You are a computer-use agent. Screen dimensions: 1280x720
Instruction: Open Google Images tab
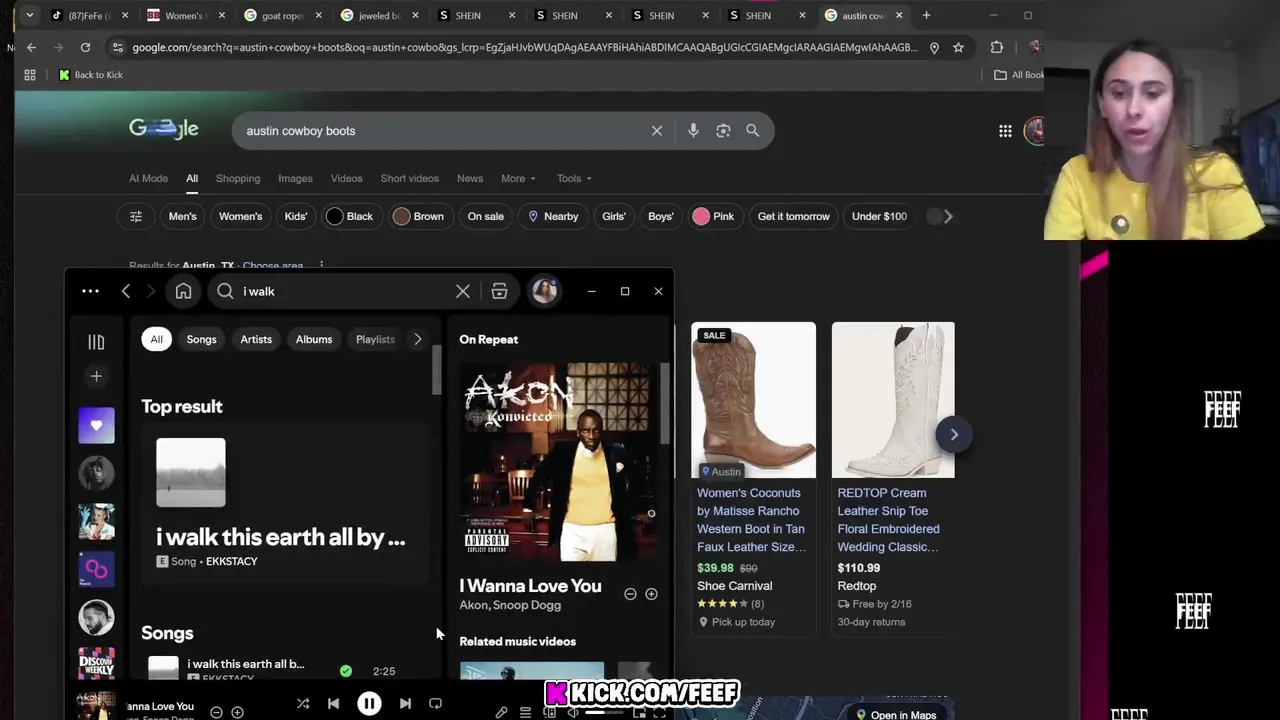point(295,178)
